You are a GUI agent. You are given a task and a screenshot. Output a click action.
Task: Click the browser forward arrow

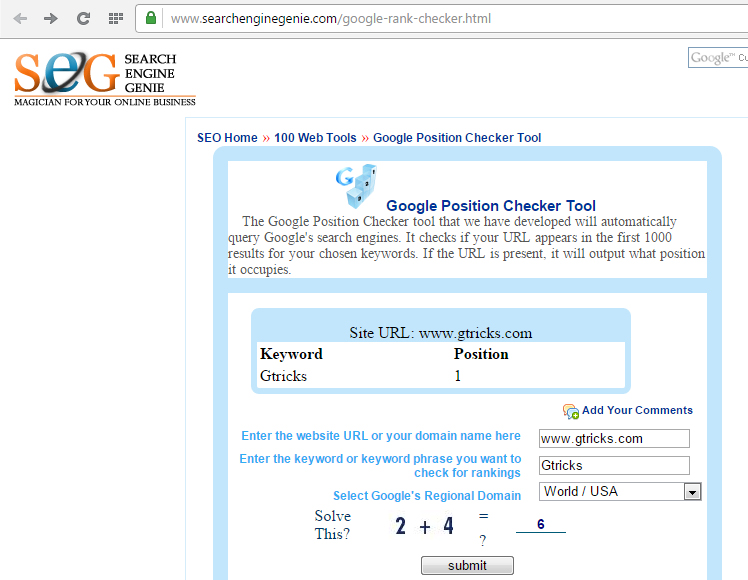click(x=51, y=19)
